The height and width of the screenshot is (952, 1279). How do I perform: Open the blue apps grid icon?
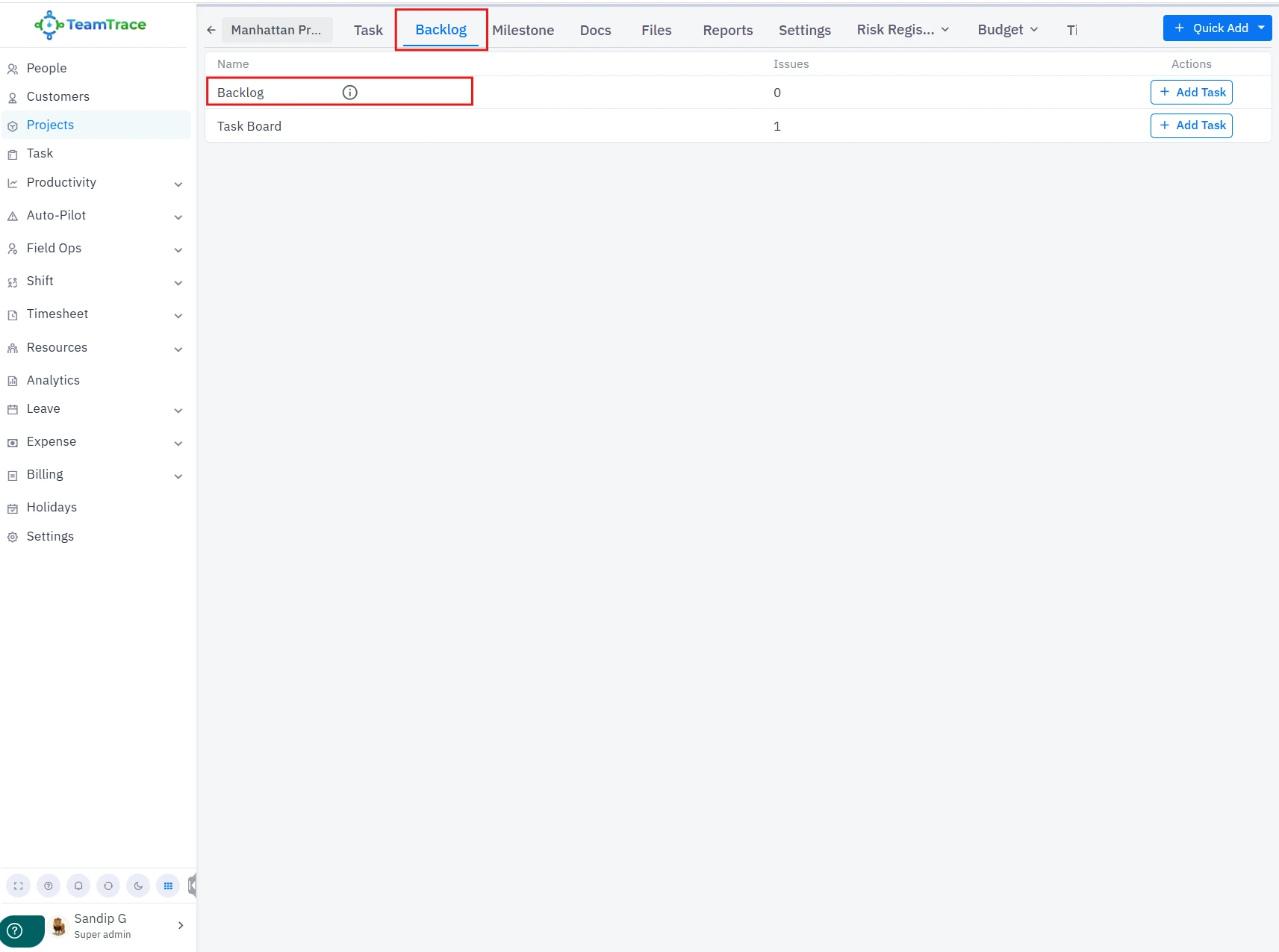(168, 886)
